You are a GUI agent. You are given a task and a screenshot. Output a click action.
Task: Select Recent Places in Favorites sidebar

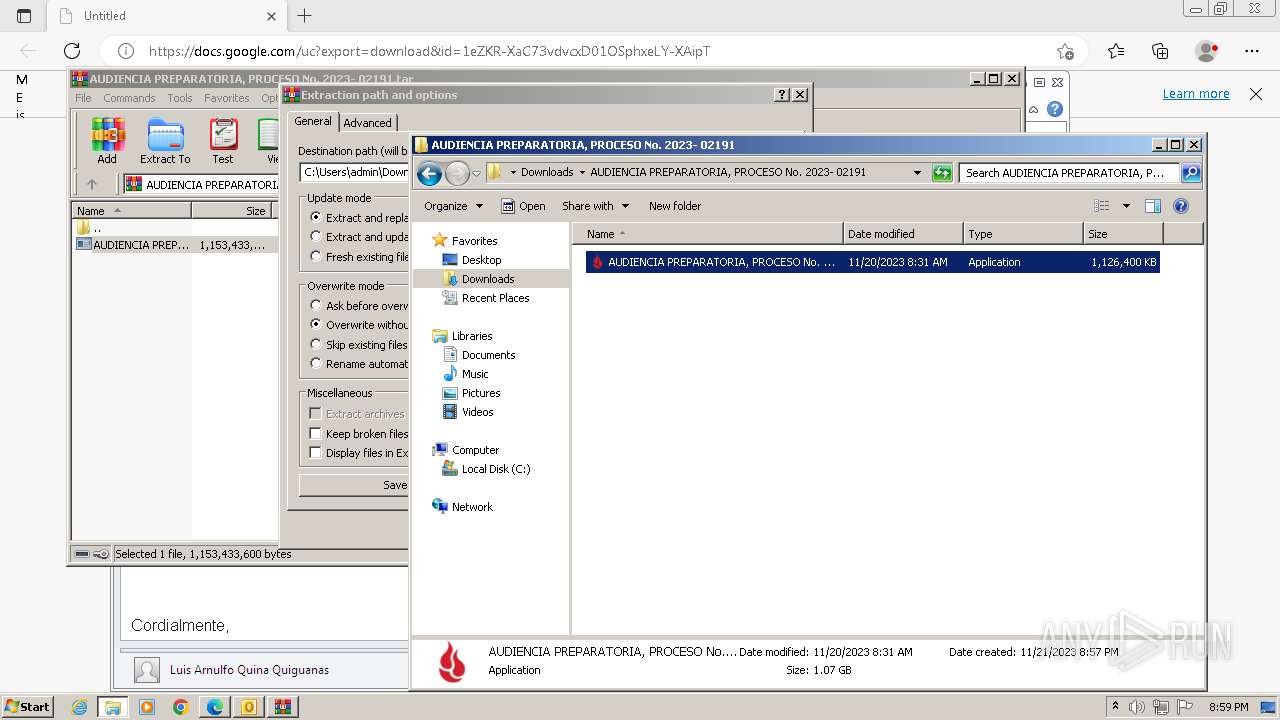click(x=495, y=298)
